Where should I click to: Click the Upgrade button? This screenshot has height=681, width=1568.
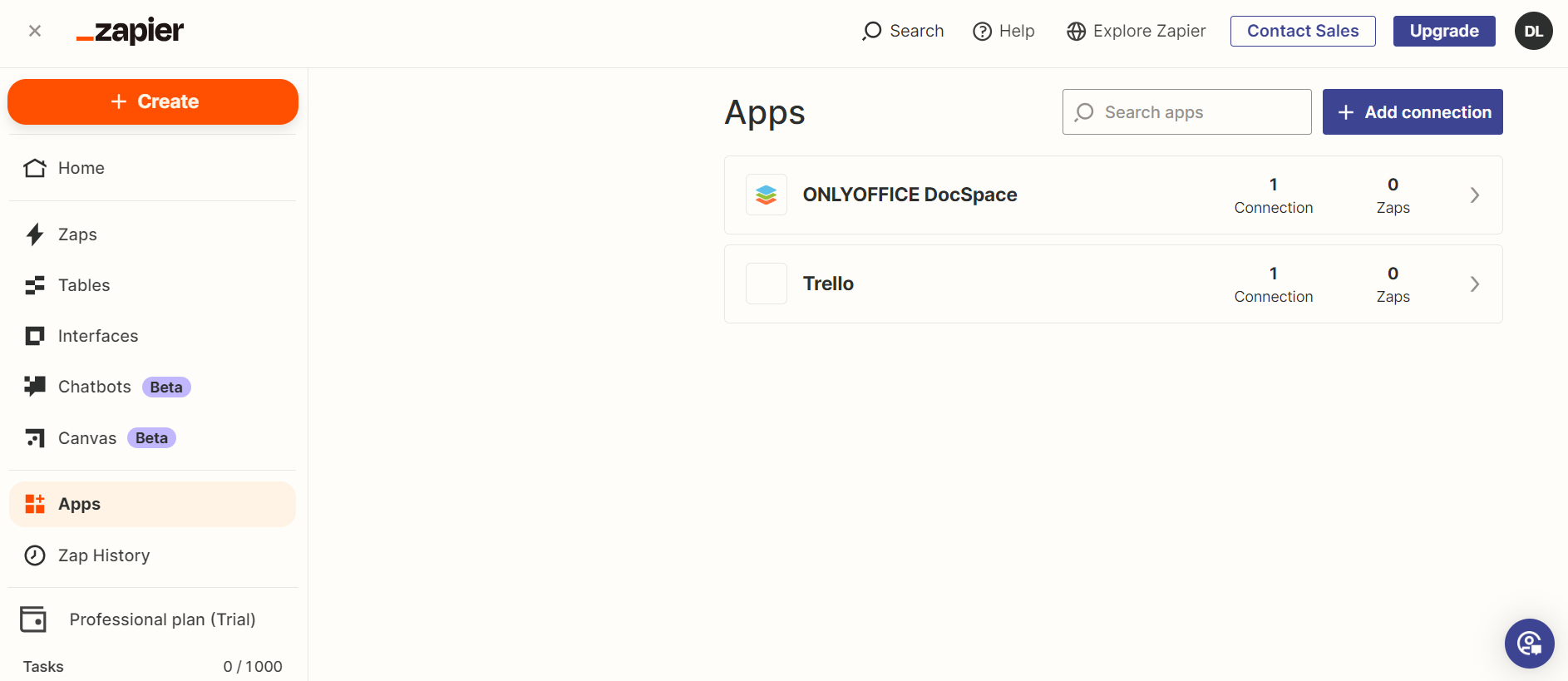pyautogui.click(x=1443, y=32)
